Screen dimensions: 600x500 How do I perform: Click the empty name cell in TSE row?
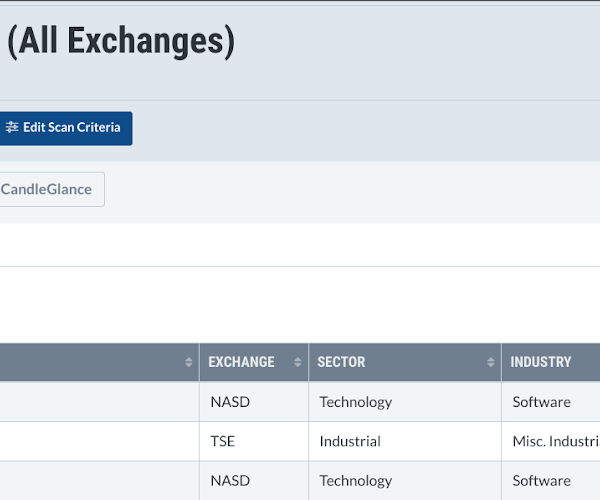(99, 441)
